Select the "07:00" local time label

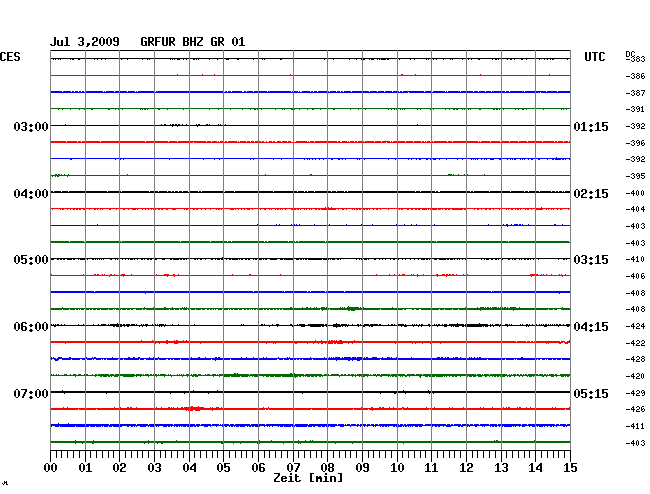pyautogui.click(x=31, y=393)
